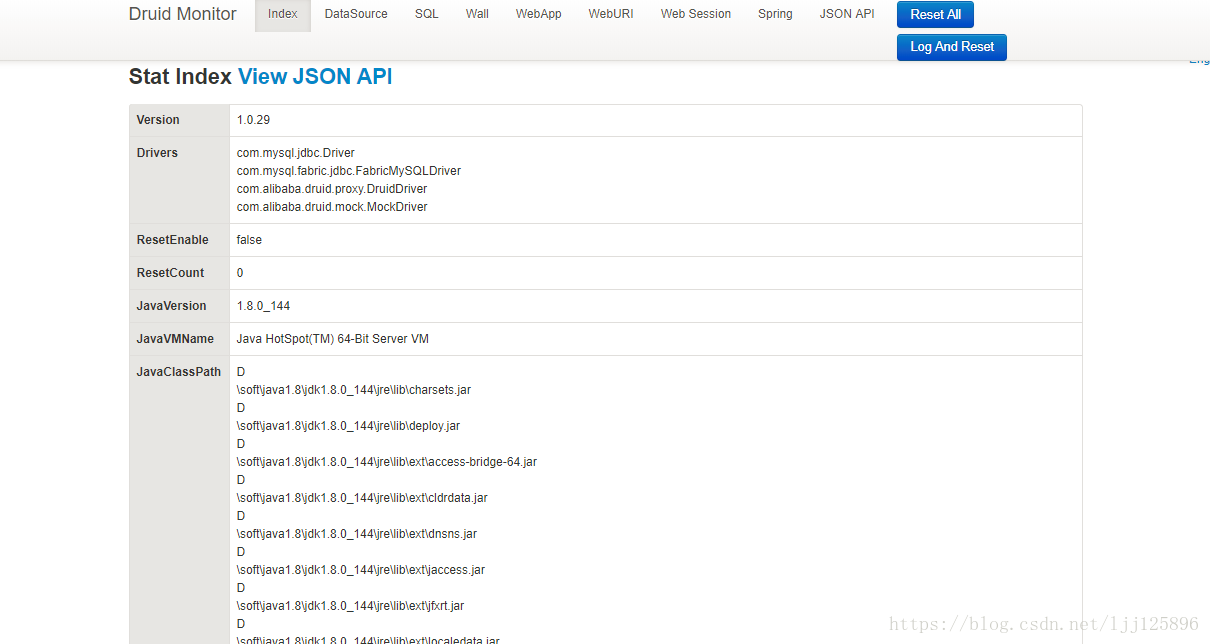Image resolution: width=1210 pixels, height=644 pixels.
Task: Open the WebURI tab
Action: click(x=611, y=14)
